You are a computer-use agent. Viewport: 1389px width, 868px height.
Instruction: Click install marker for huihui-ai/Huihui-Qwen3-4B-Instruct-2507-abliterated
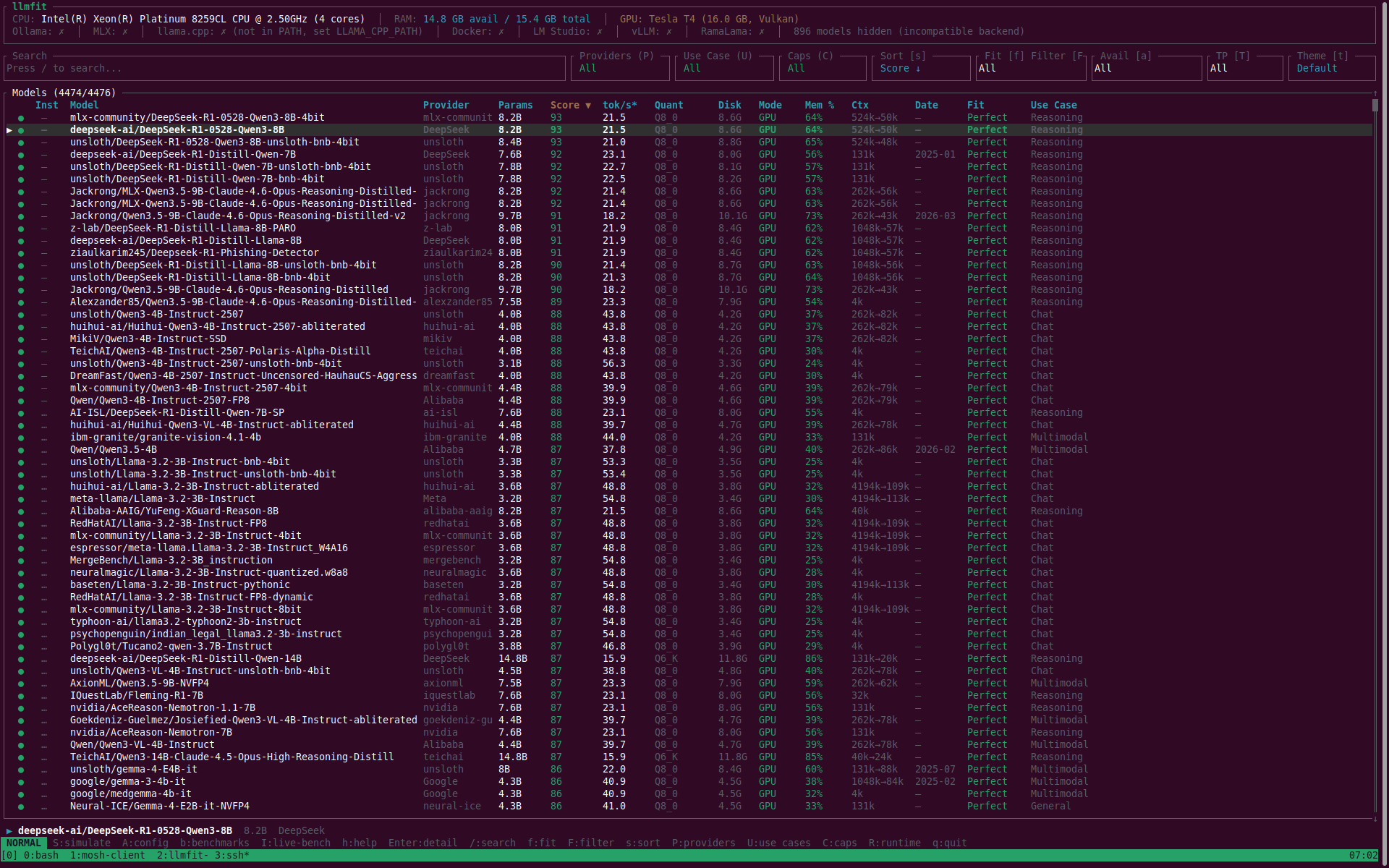[x=44, y=327]
